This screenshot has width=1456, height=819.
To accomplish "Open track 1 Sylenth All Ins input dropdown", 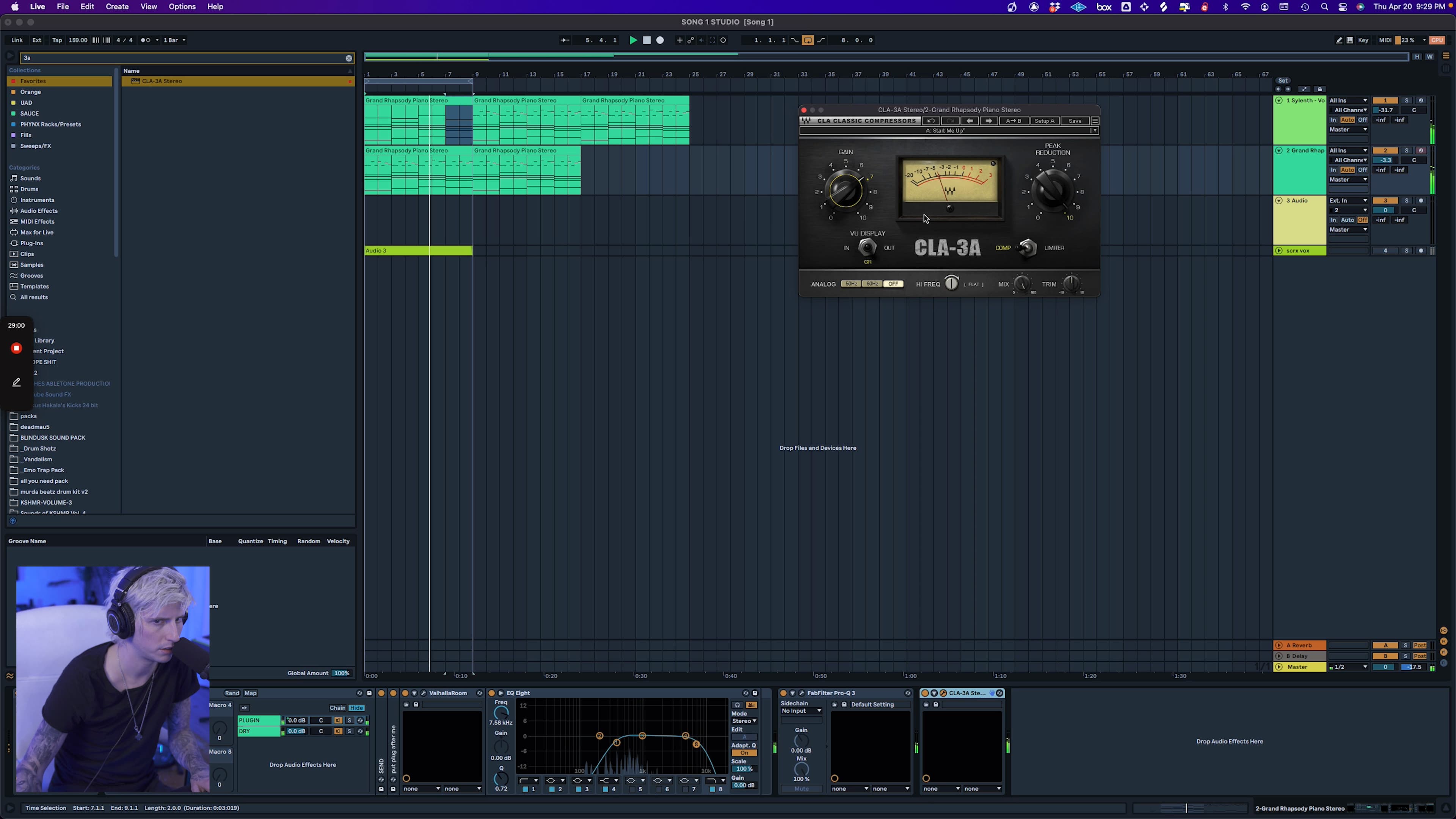I will pos(1348,100).
